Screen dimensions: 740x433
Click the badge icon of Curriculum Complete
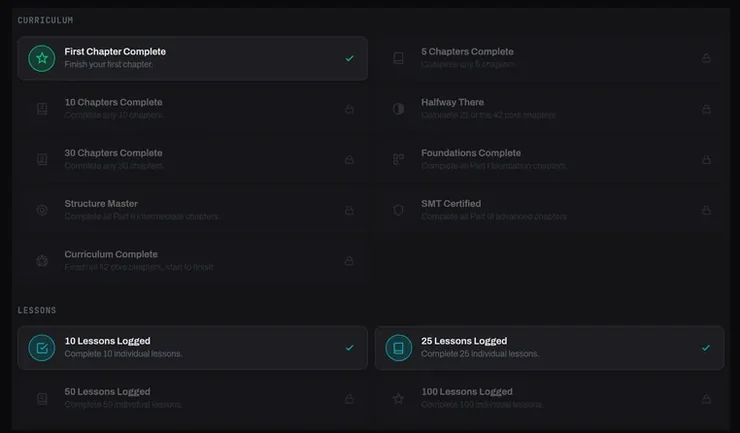click(42, 261)
